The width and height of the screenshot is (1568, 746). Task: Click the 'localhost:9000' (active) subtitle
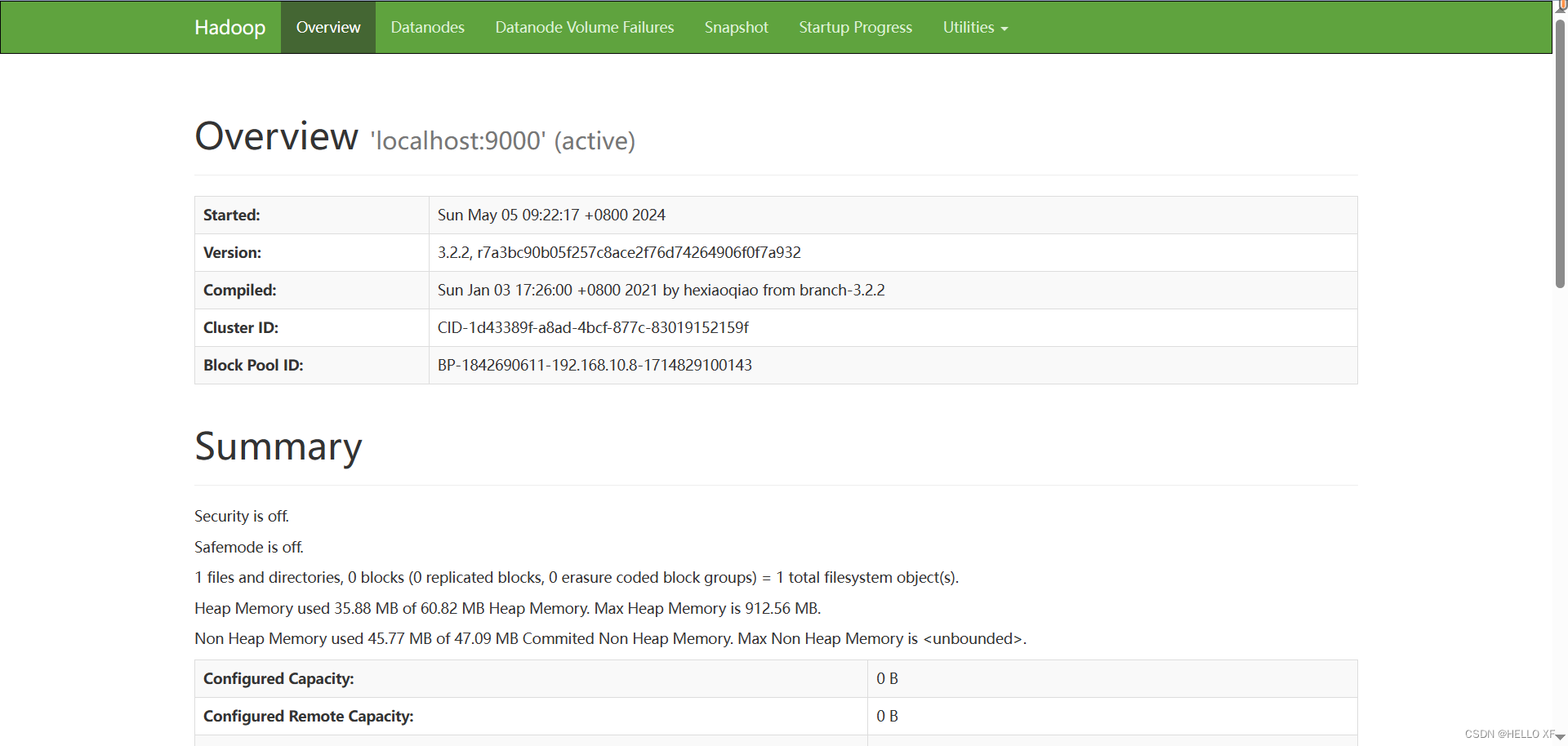point(502,140)
